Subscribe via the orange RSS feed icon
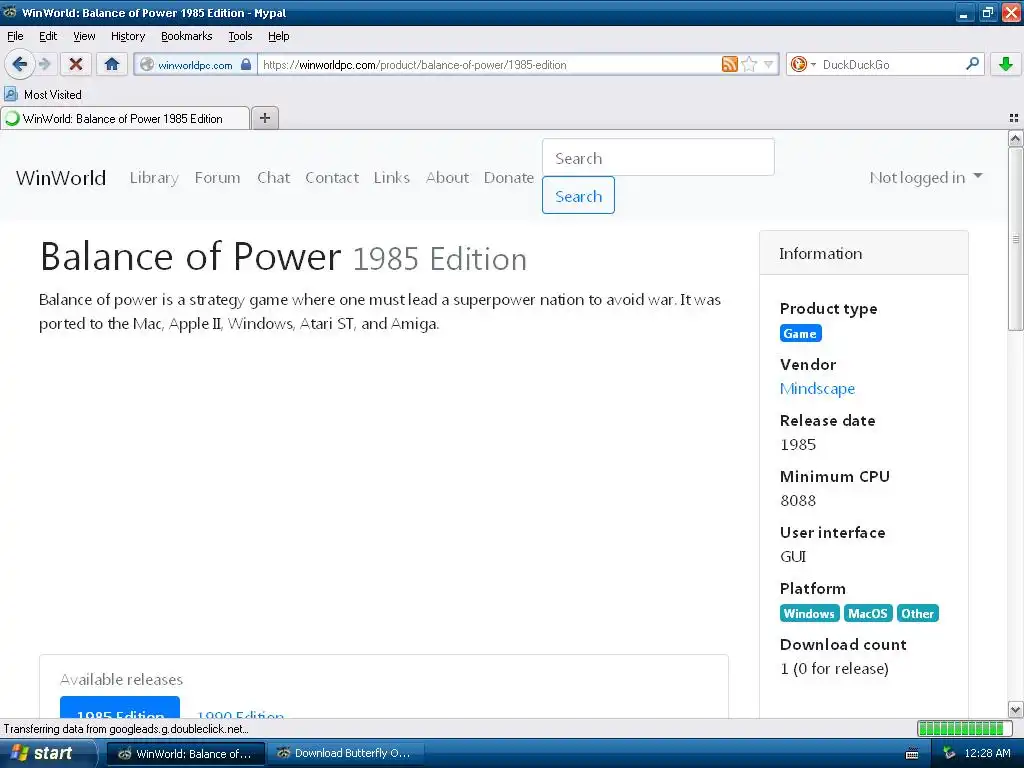 click(x=729, y=64)
